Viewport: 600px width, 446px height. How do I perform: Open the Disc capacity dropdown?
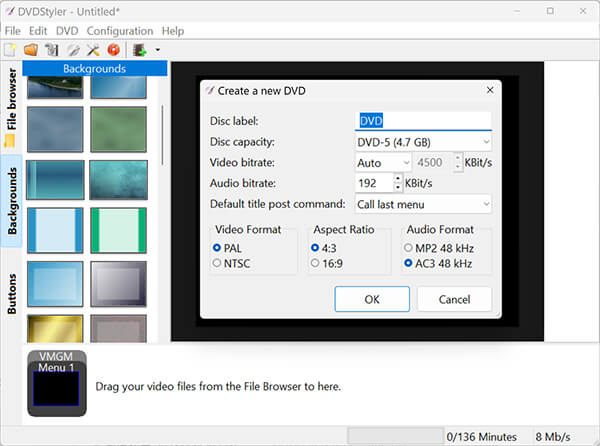tap(423, 142)
